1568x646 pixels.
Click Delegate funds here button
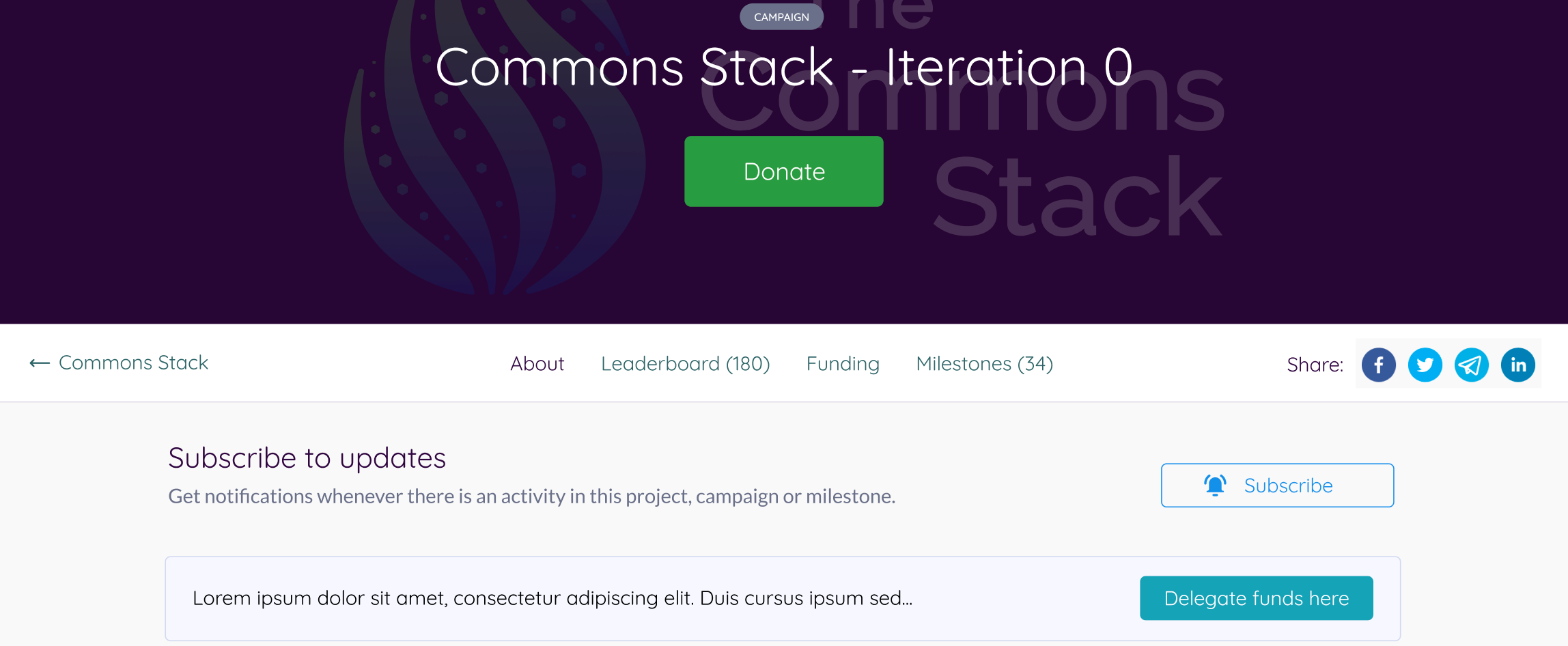[1256, 598]
